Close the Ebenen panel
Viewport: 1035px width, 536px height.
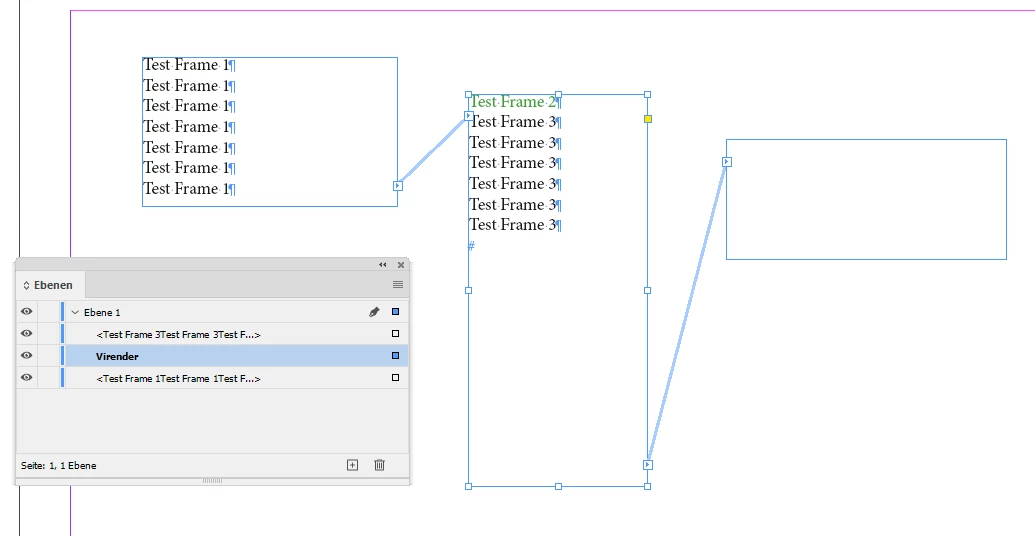tap(401, 265)
